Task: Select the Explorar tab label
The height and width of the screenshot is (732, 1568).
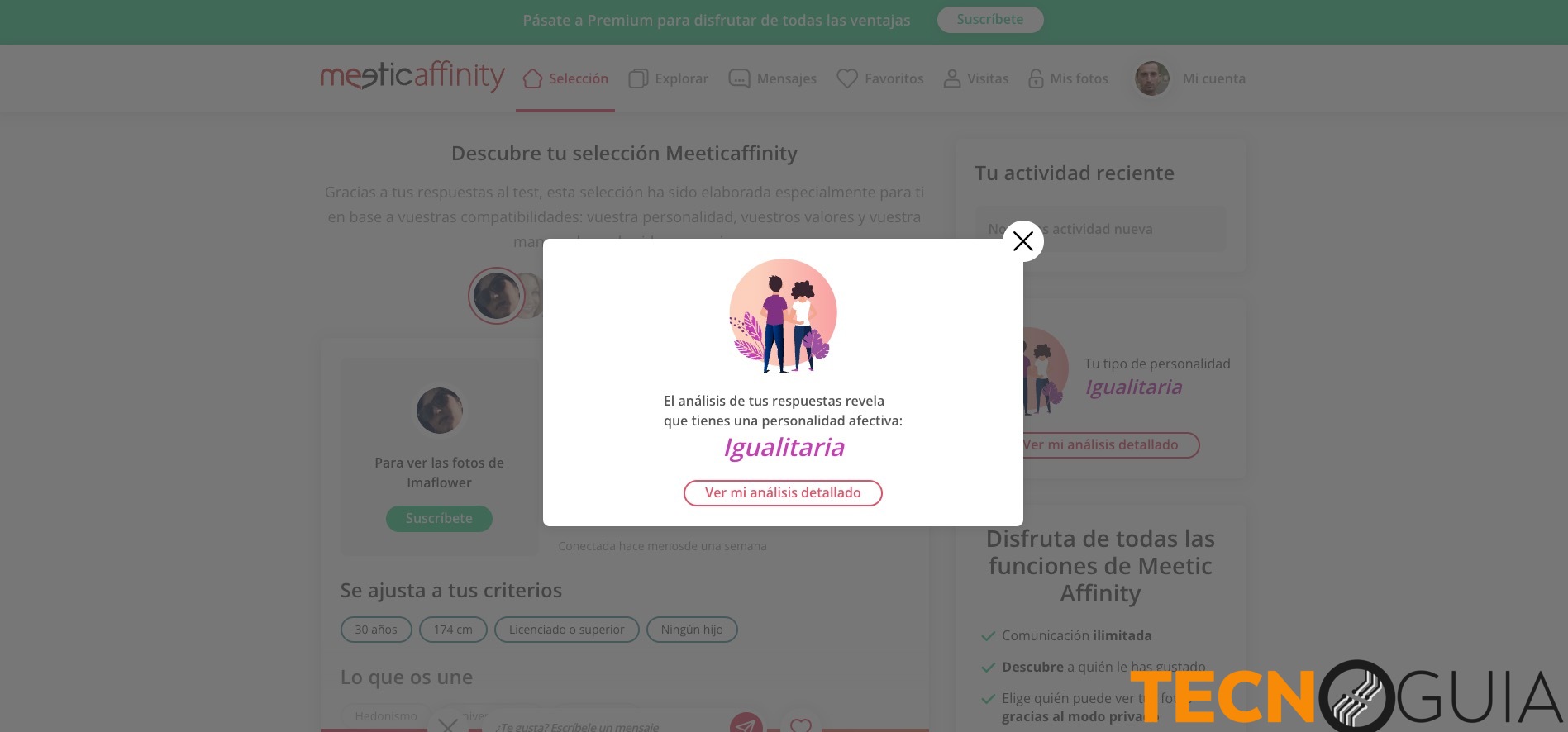Action: (682, 78)
